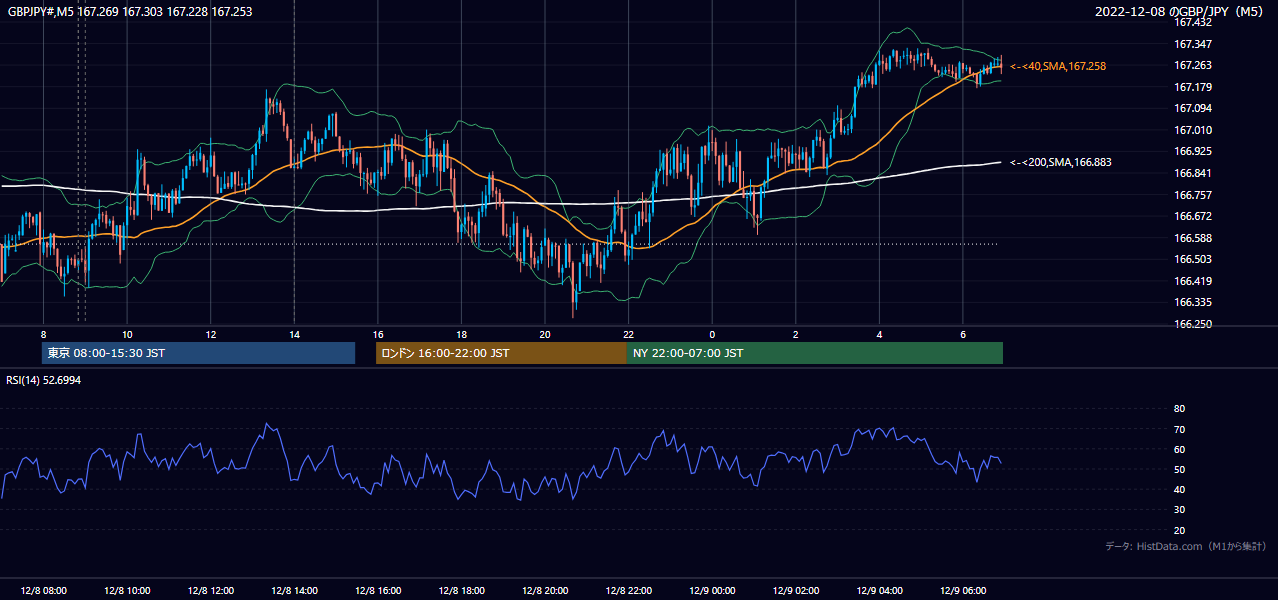Select the white 200 SMA 166.883 label
The width and height of the screenshot is (1278, 600).
[x=1061, y=162]
